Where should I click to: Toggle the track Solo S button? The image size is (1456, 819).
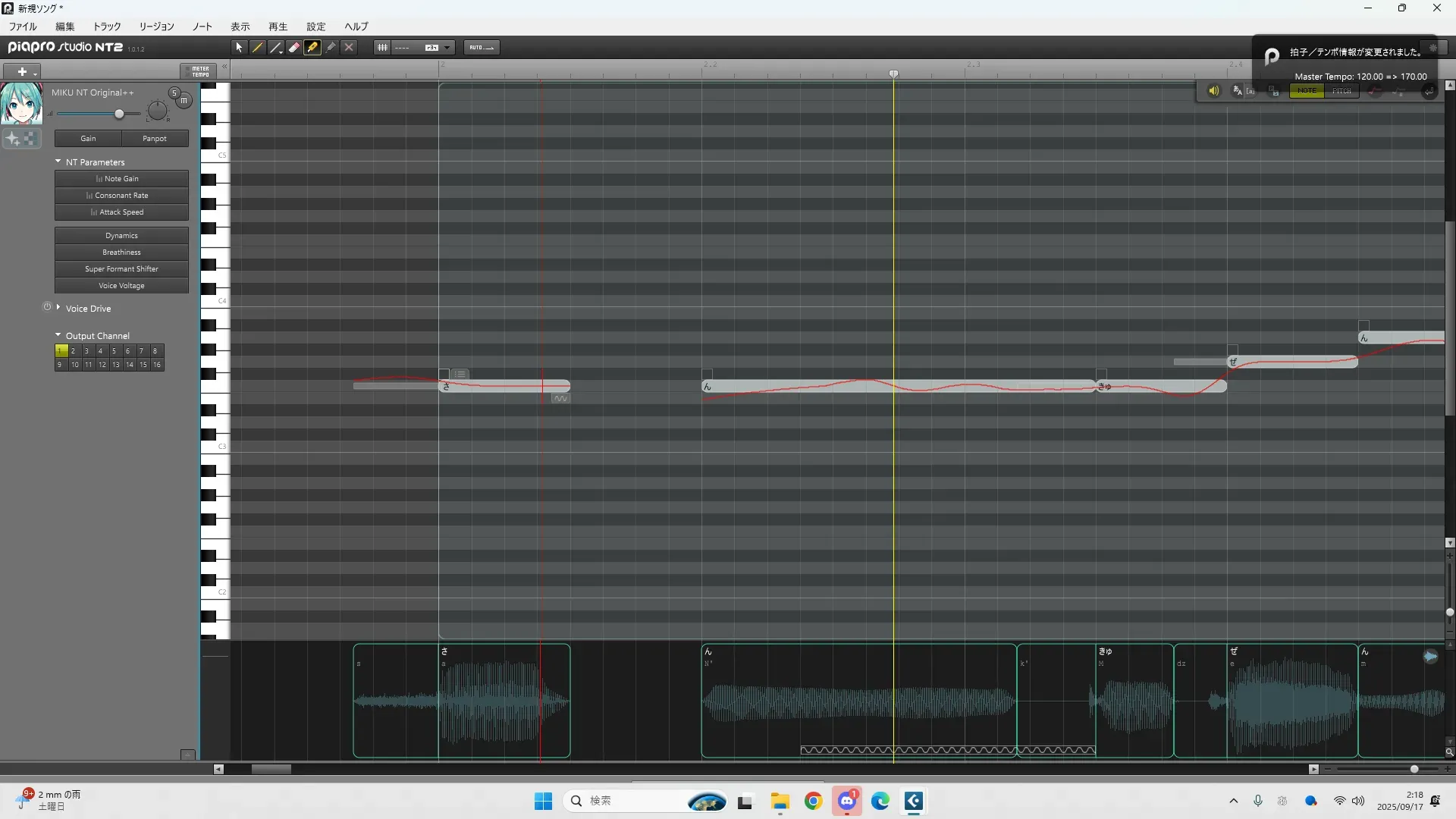click(174, 93)
